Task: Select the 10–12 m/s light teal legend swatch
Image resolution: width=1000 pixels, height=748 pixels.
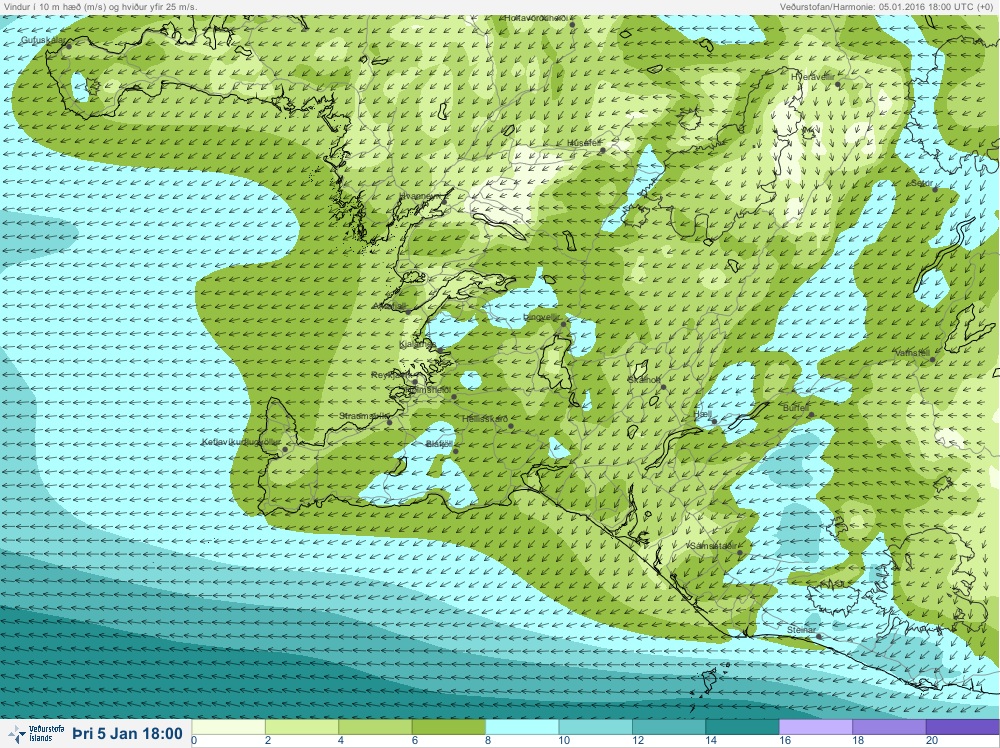Action: (596, 727)
